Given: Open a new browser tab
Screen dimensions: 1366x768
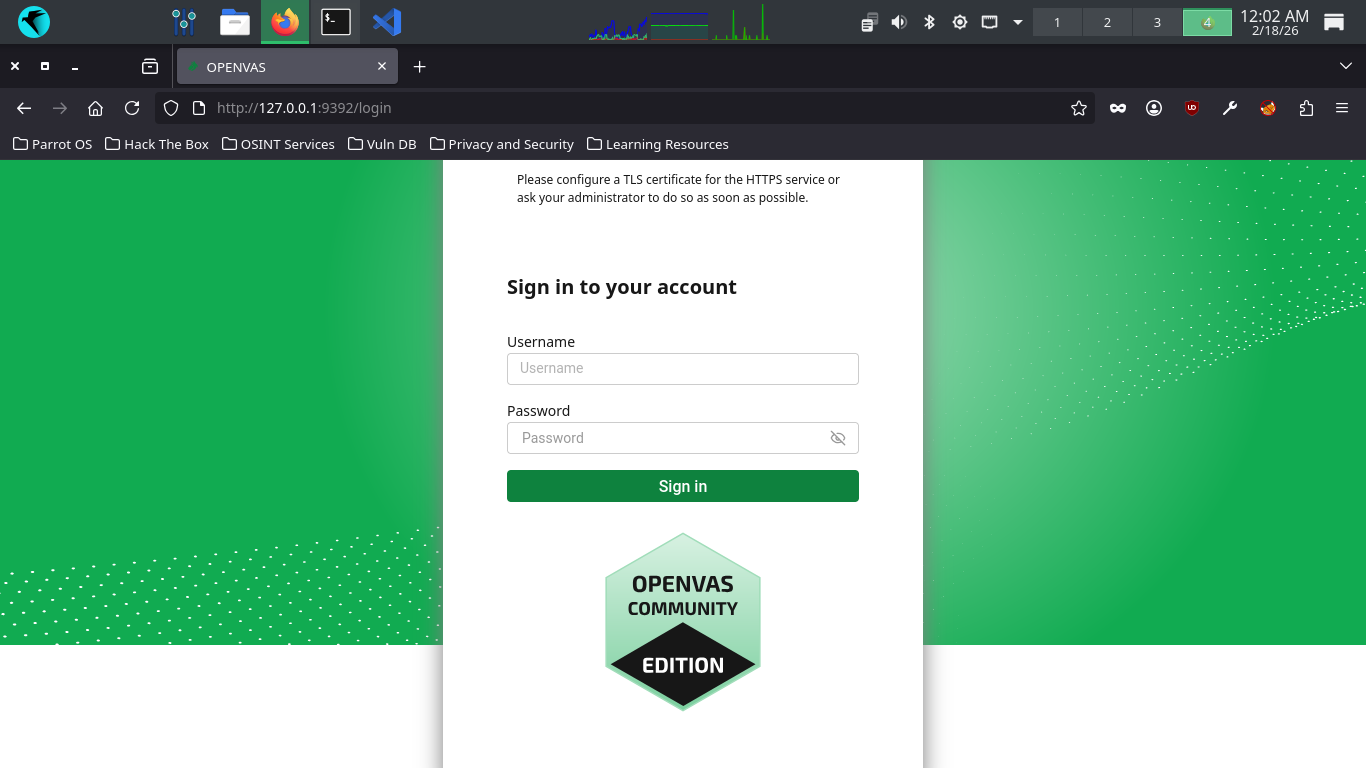Looking at the screenshot, I should (x=420, y=67).
